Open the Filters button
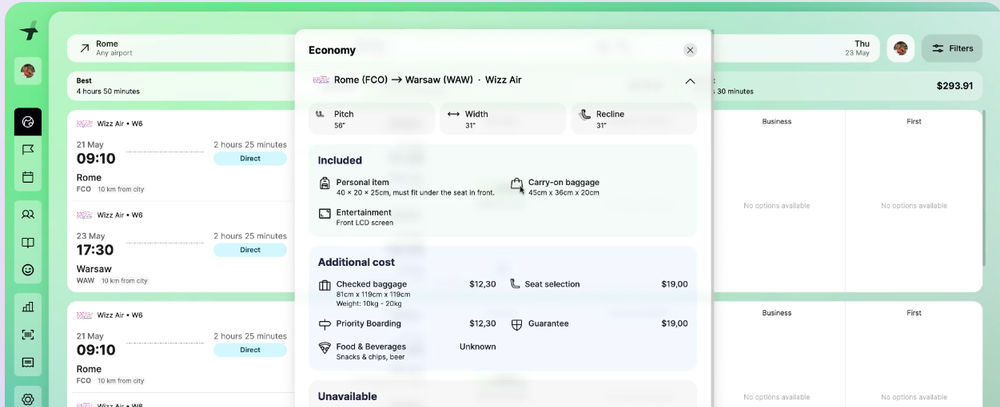Screen dimensions: 1000x407 pyautogui.click(x=952, y=48)
